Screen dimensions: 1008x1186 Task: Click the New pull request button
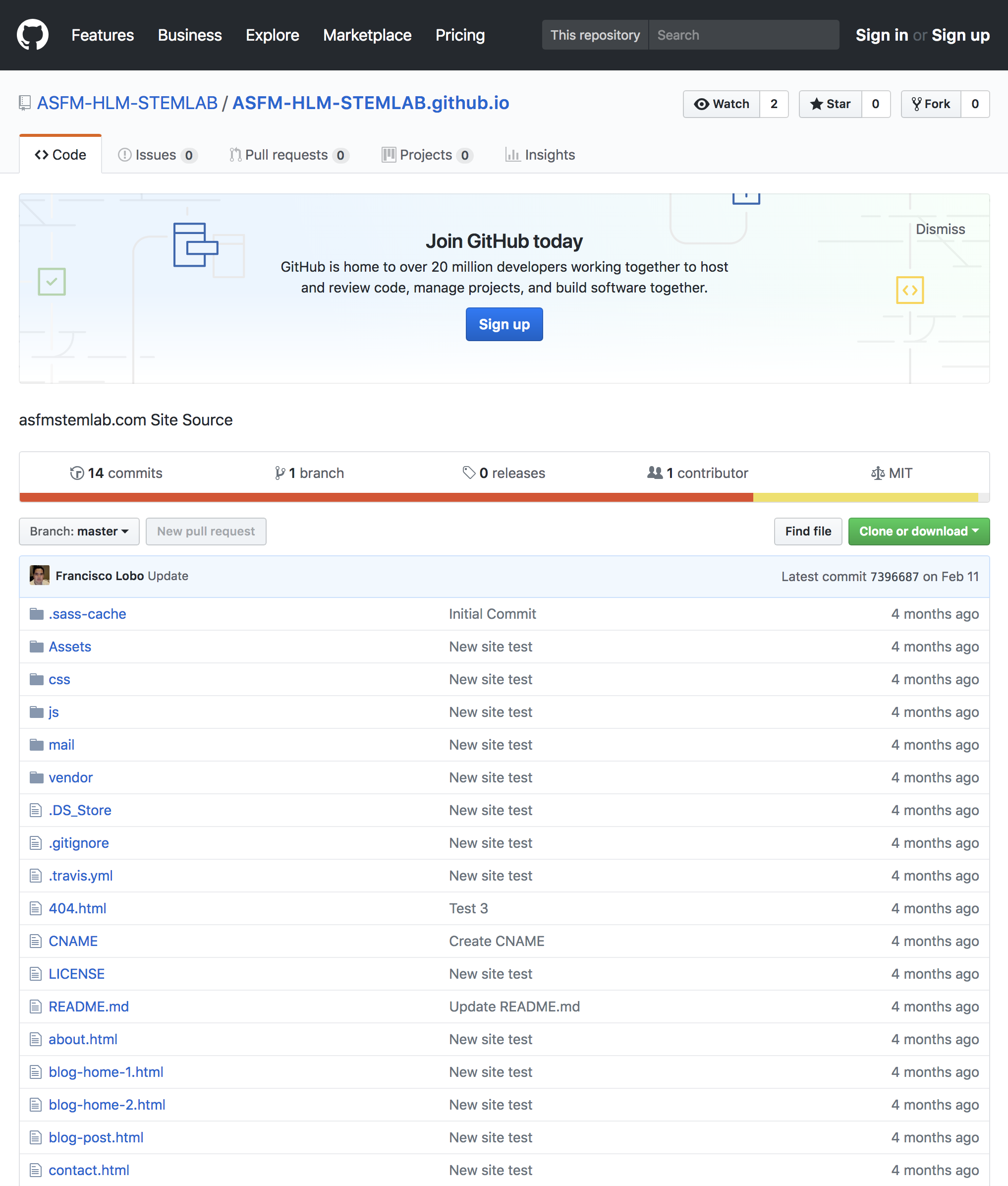[x=206, y=532]
